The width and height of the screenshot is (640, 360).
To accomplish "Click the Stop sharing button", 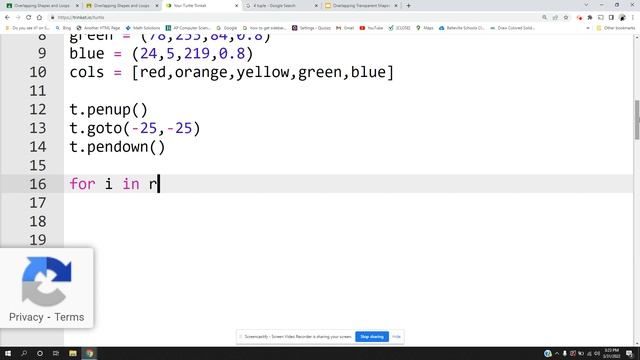I will coord(372,337).
